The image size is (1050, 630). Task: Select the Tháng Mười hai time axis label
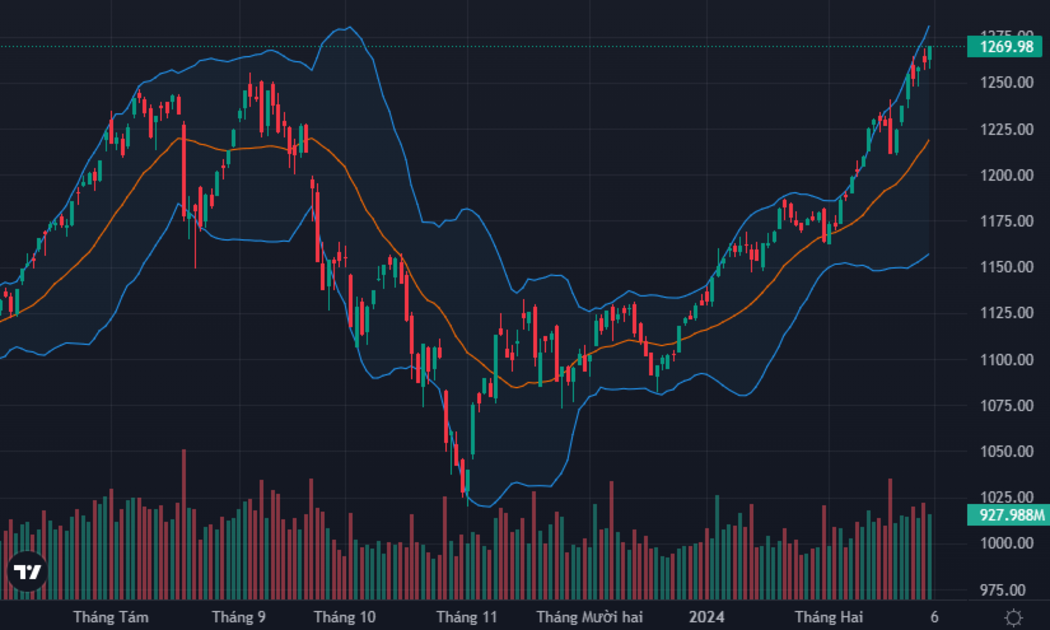click(589, 617)
